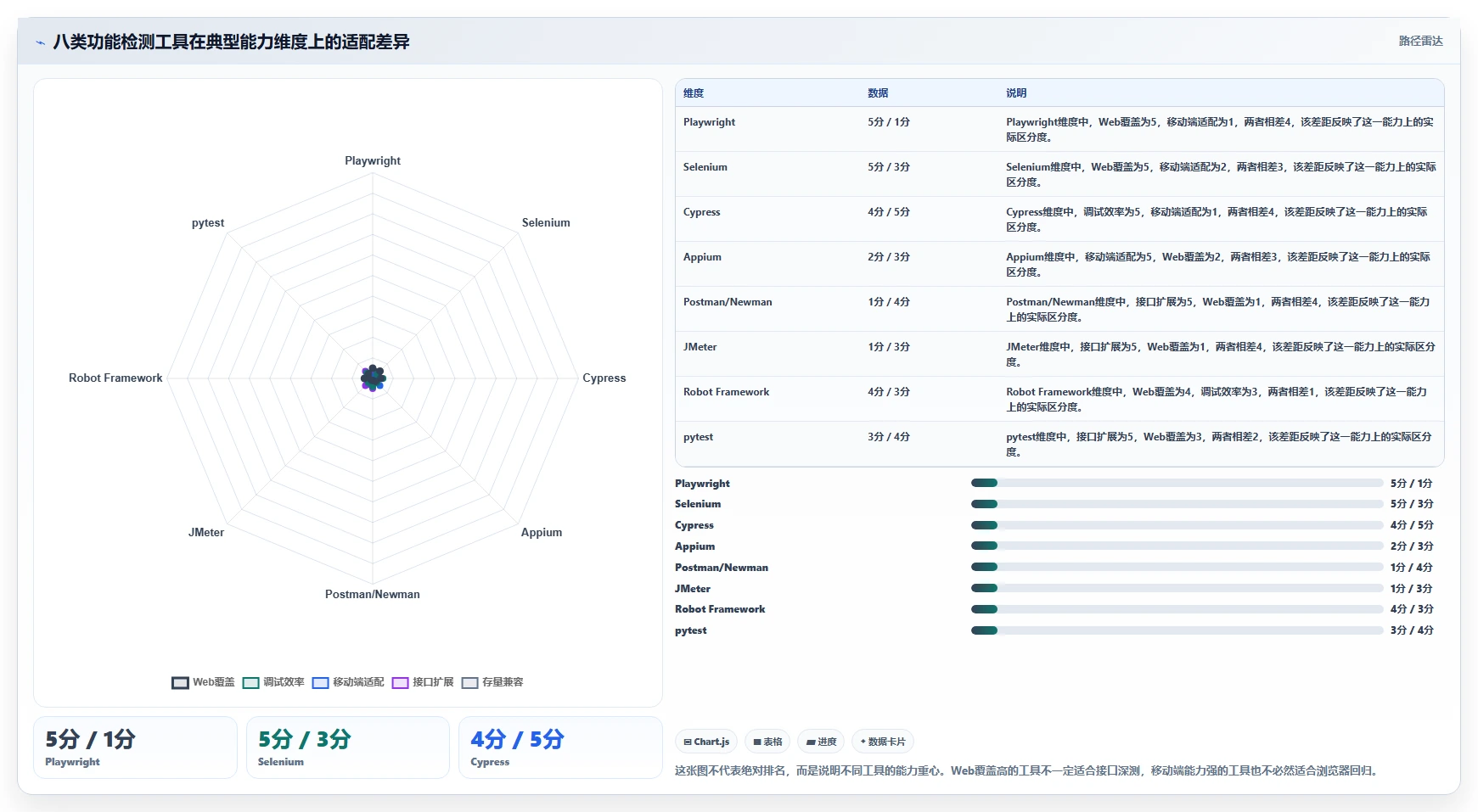Screen dimensions: 1478x812
Task: Toggle the 存量兼容 legend series
Action: [x=492, y=682]
